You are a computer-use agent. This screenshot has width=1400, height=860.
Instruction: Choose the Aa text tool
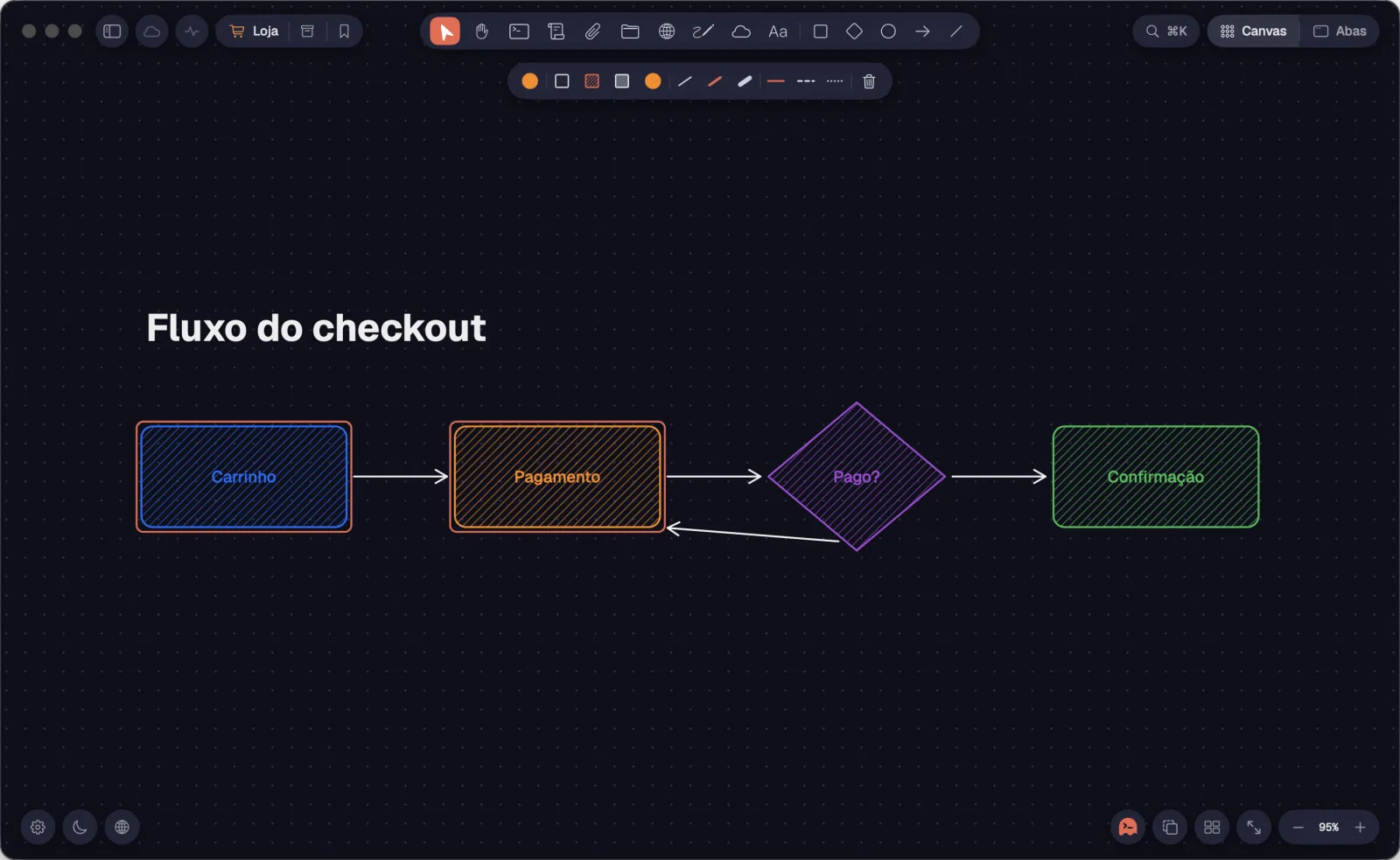point(778,31)
